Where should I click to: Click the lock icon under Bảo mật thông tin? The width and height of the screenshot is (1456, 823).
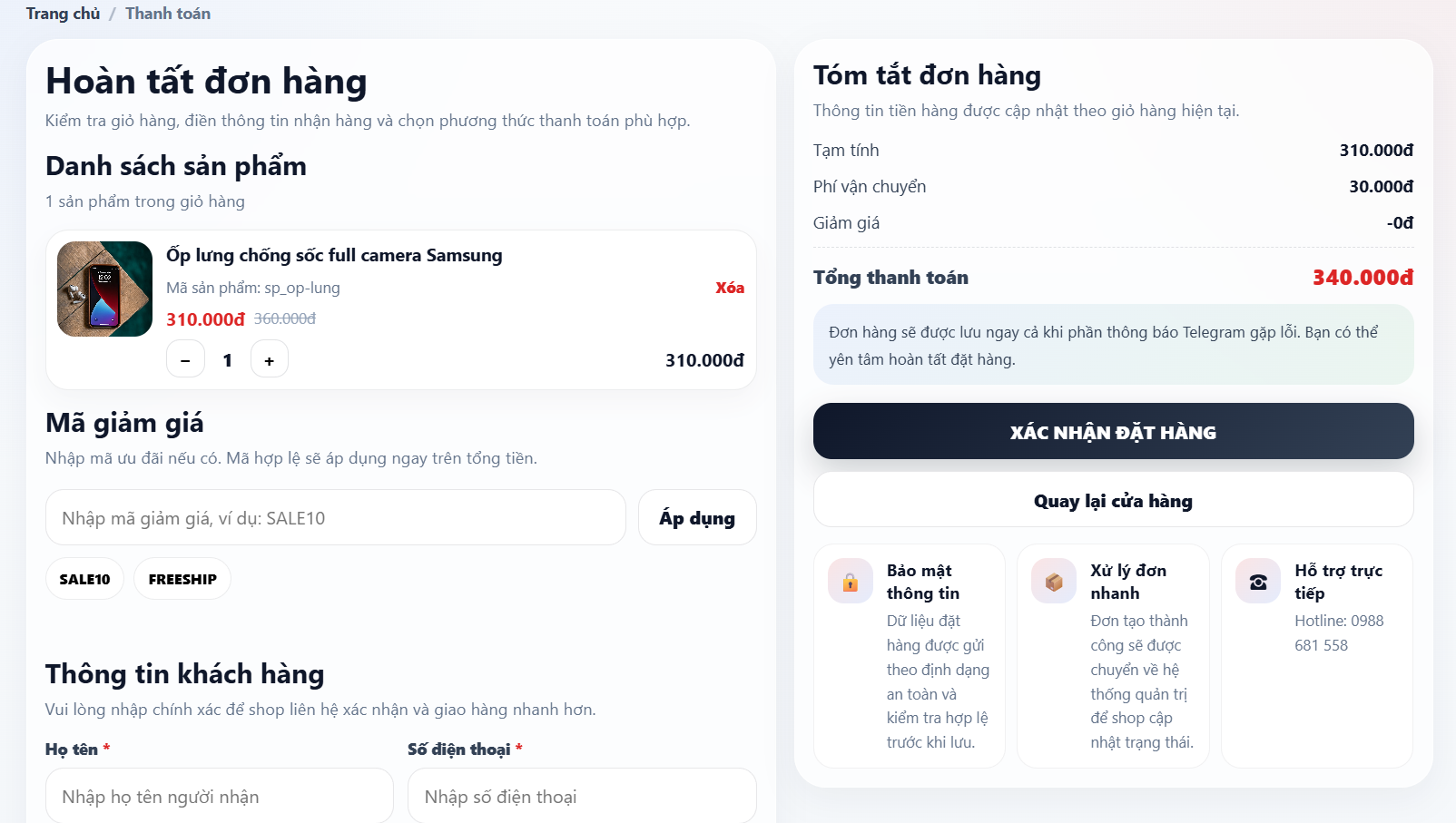pyautogui.click(x=850, y=581)
